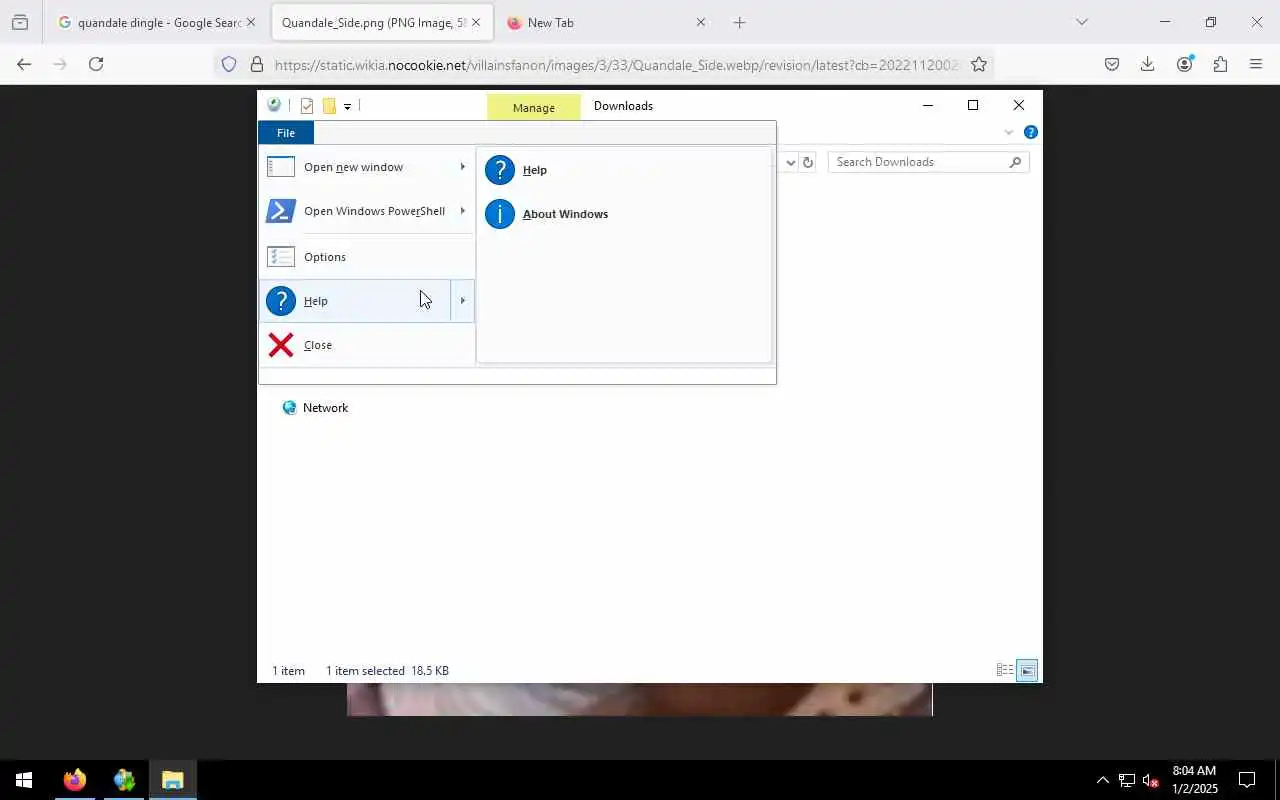1280x800 pixels.
Task: Open a new Firefox tab with plus
Action: click(x=739, y=22)
